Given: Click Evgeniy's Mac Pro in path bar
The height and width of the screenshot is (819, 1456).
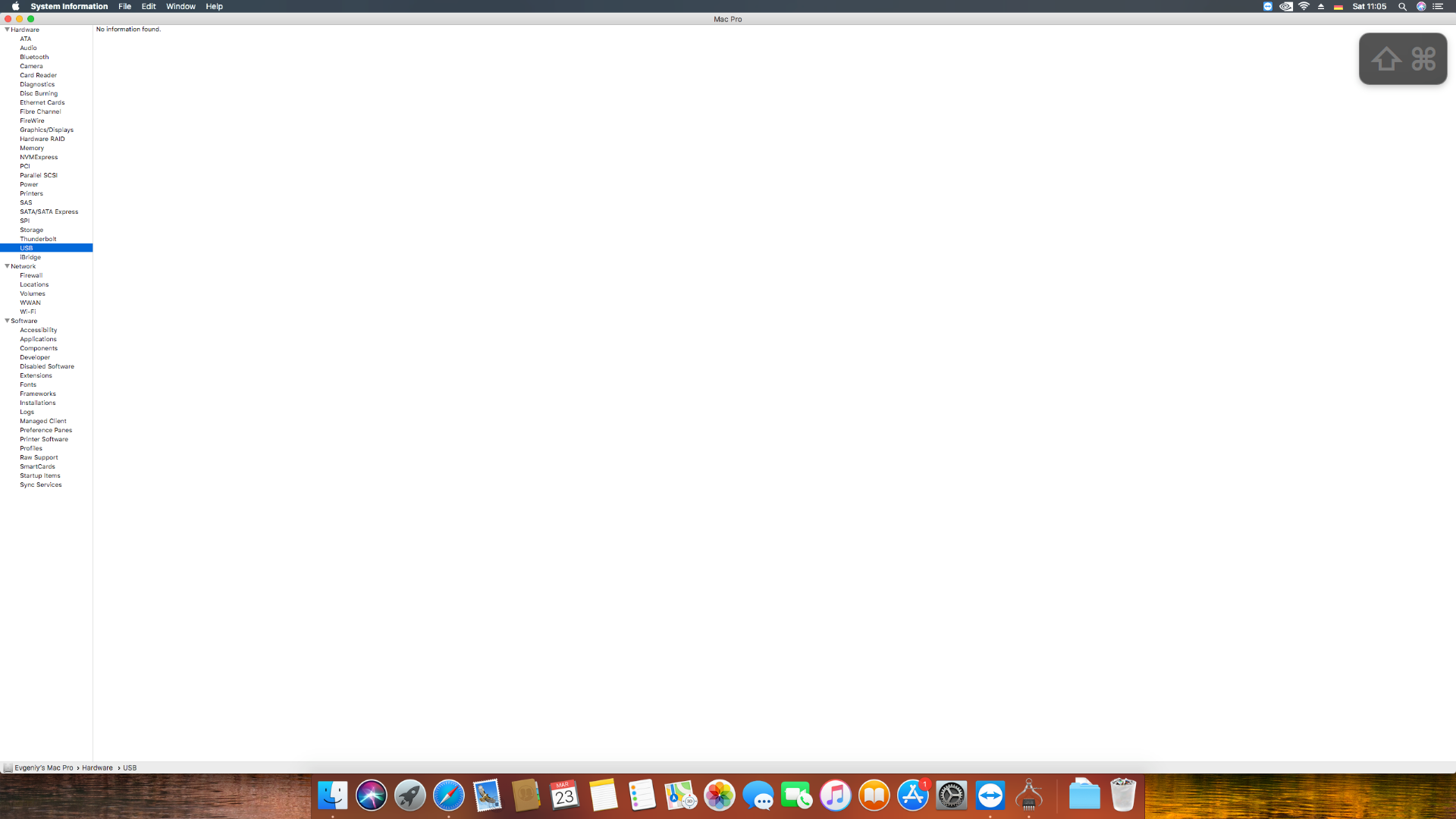Looking at the screenshot, I should coord(43,767).
